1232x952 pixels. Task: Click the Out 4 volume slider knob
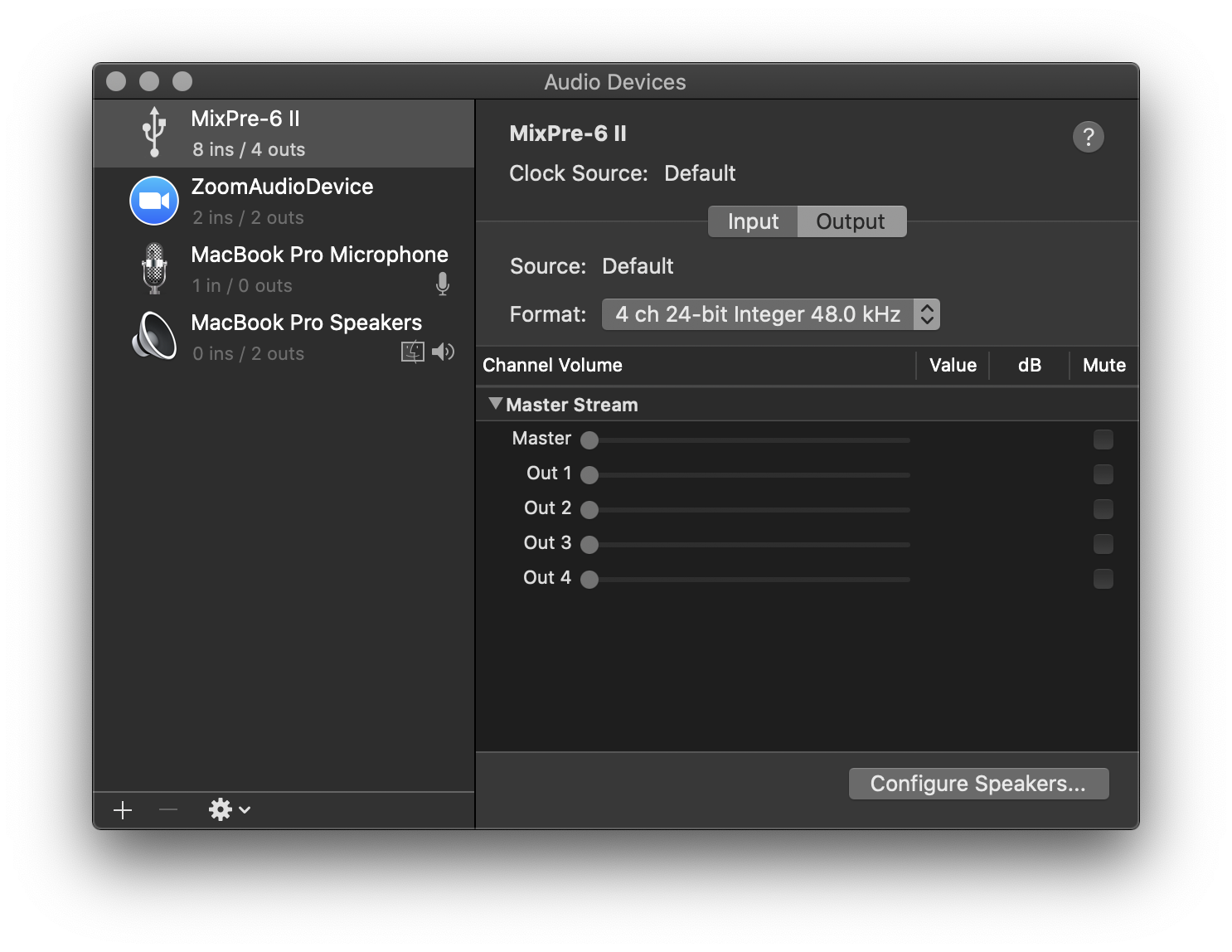pyautogui.click(x=589, y=580)
